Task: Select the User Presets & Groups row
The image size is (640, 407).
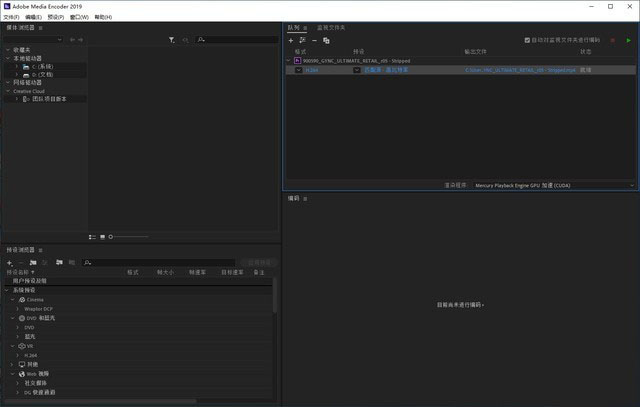Action: [139, 281]
